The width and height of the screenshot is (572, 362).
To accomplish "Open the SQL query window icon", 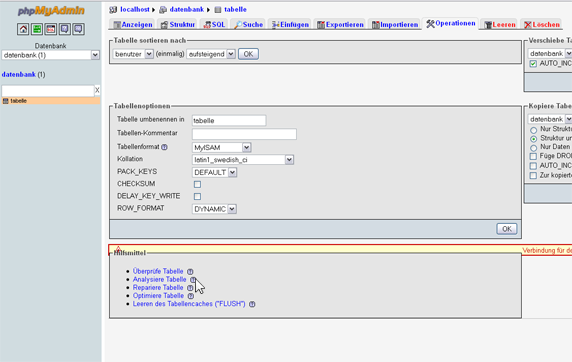I will click(51, 29).
